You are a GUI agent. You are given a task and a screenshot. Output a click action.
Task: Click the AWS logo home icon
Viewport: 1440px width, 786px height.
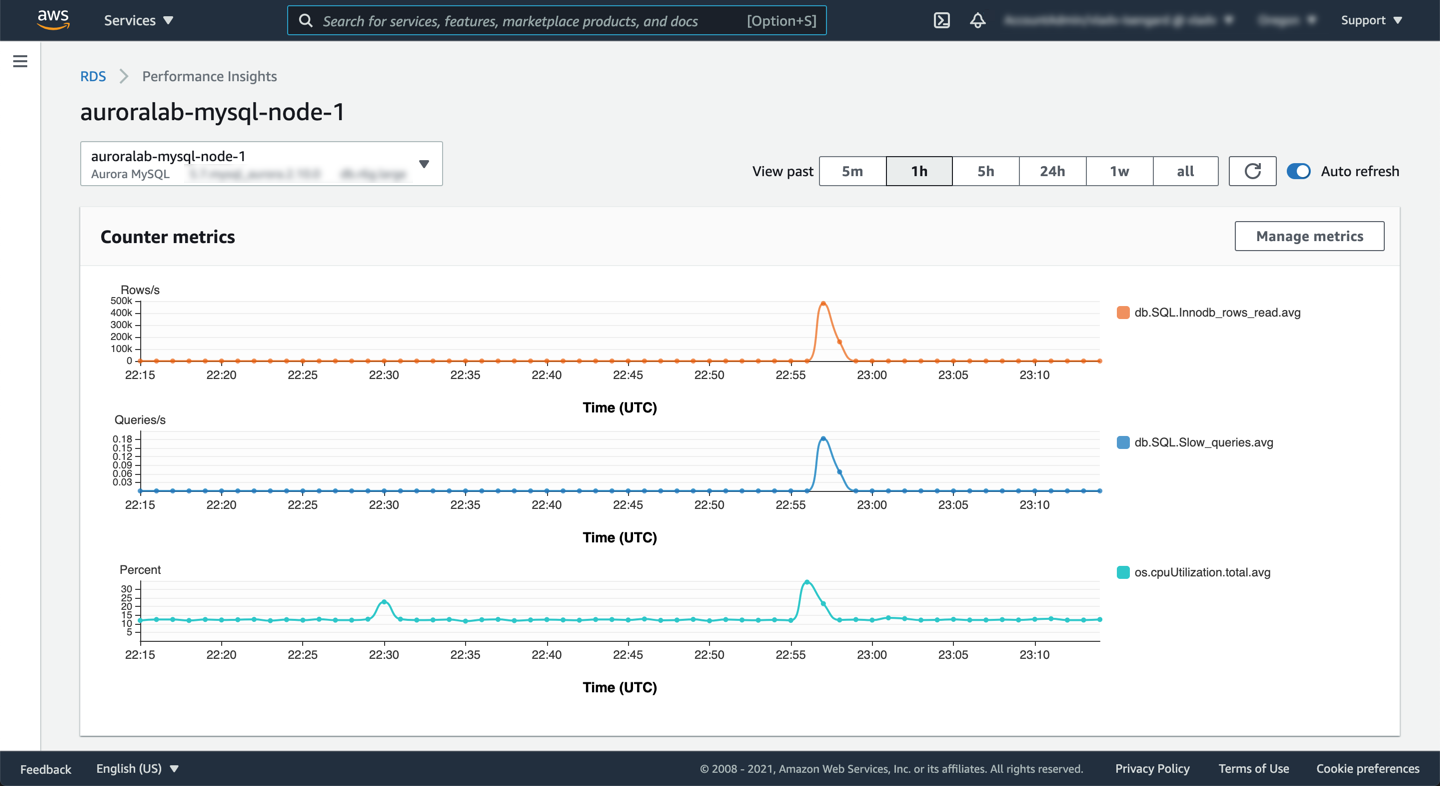click(53, 20)
